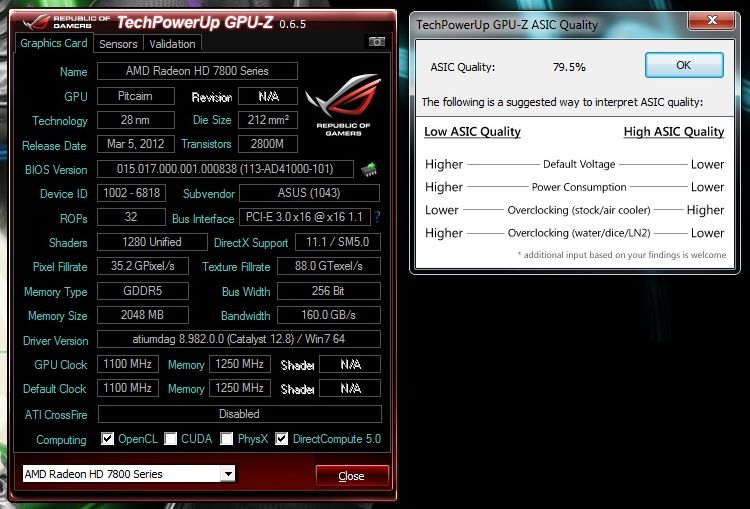Click the High ASIC Quality heading
The image size is (750, 509).
(x=674, y=132)
